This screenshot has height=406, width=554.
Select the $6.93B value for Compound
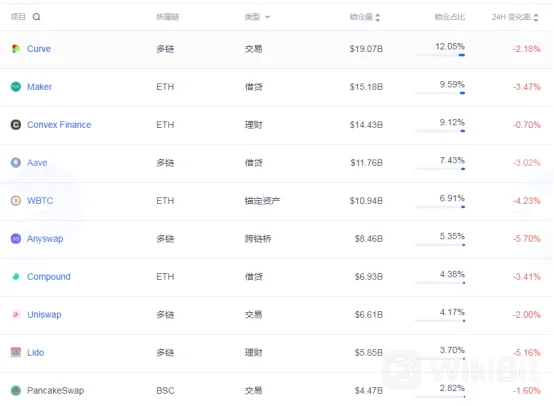[x=369, y=277]
